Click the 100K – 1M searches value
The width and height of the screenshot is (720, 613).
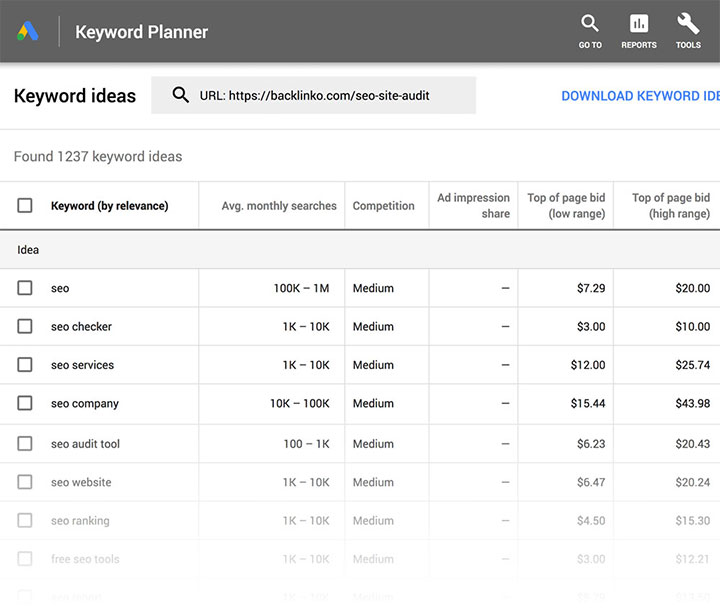coord(302,288)
